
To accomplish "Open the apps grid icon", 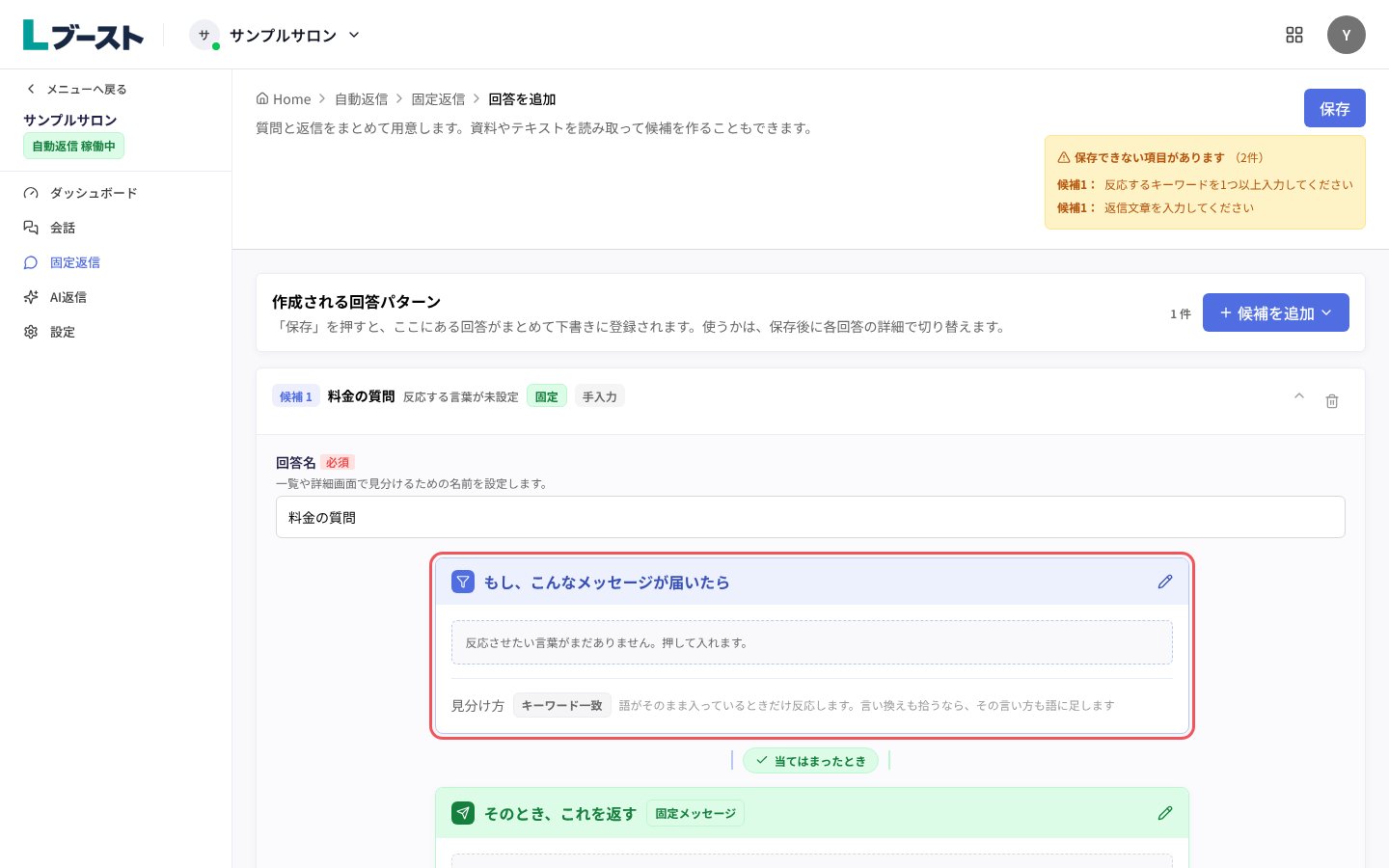I will (x=1294, y=35).
